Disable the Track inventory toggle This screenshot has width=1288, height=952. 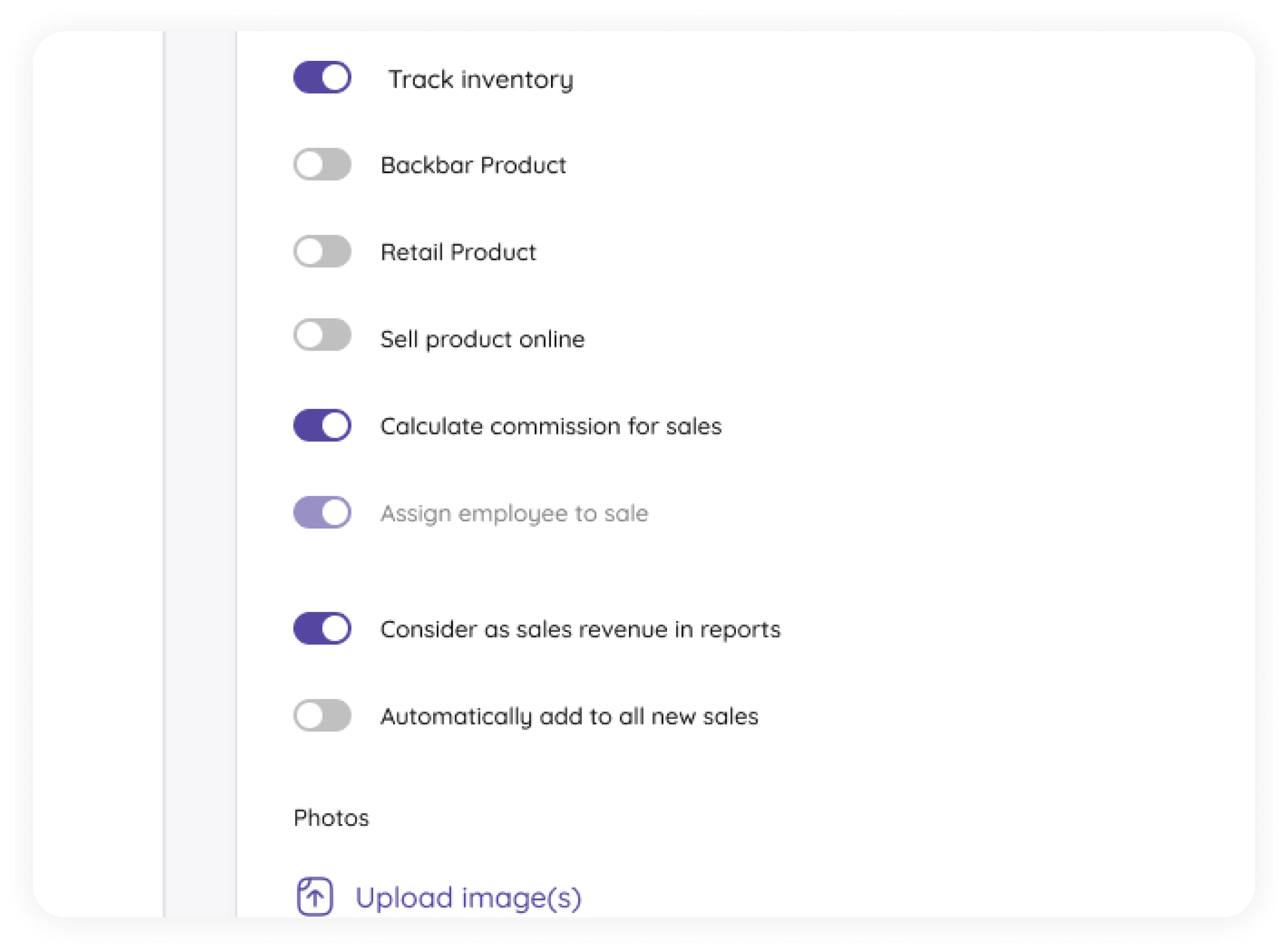322,77
